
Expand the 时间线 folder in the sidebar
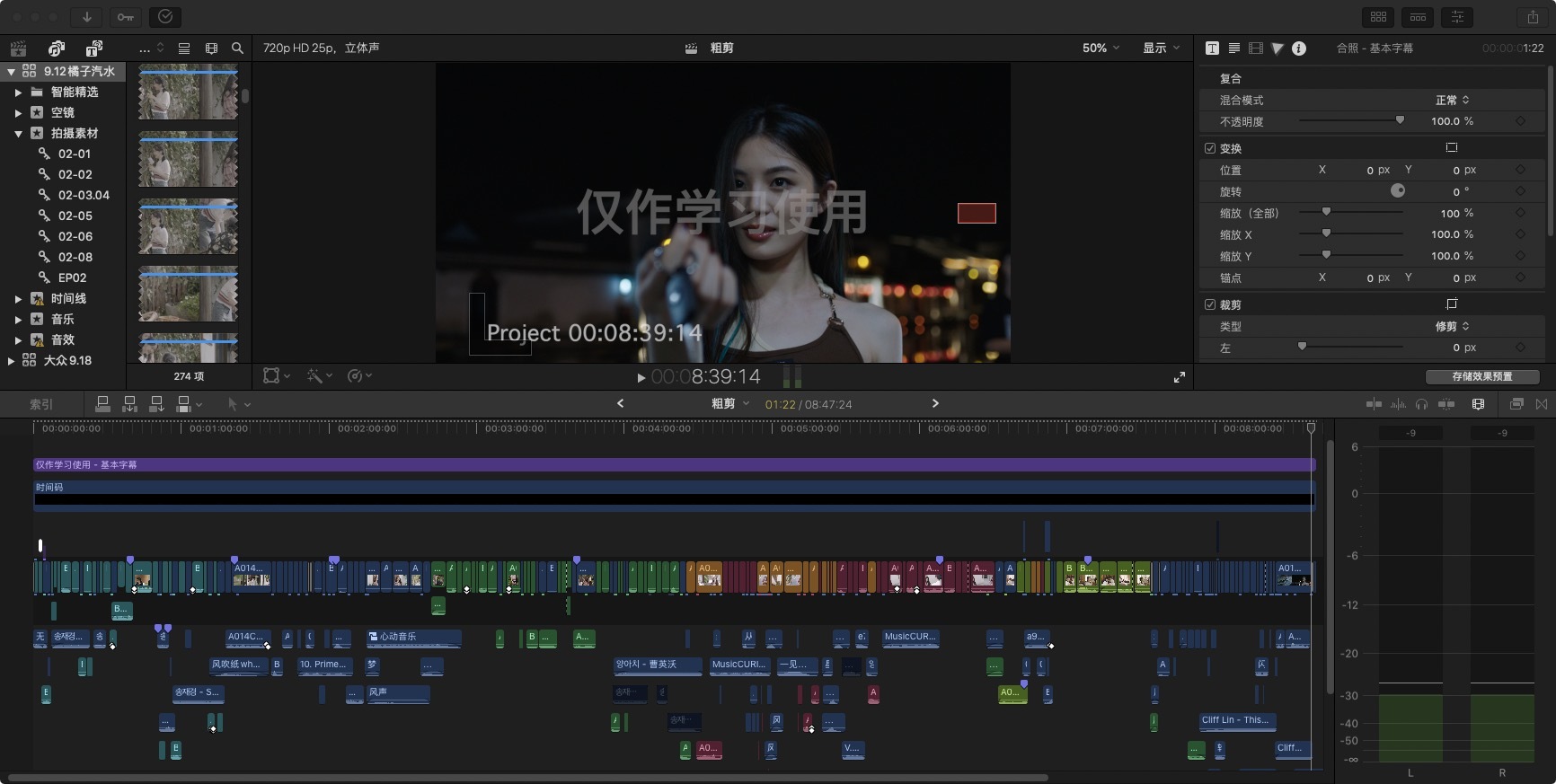click(x=18, y=298)
